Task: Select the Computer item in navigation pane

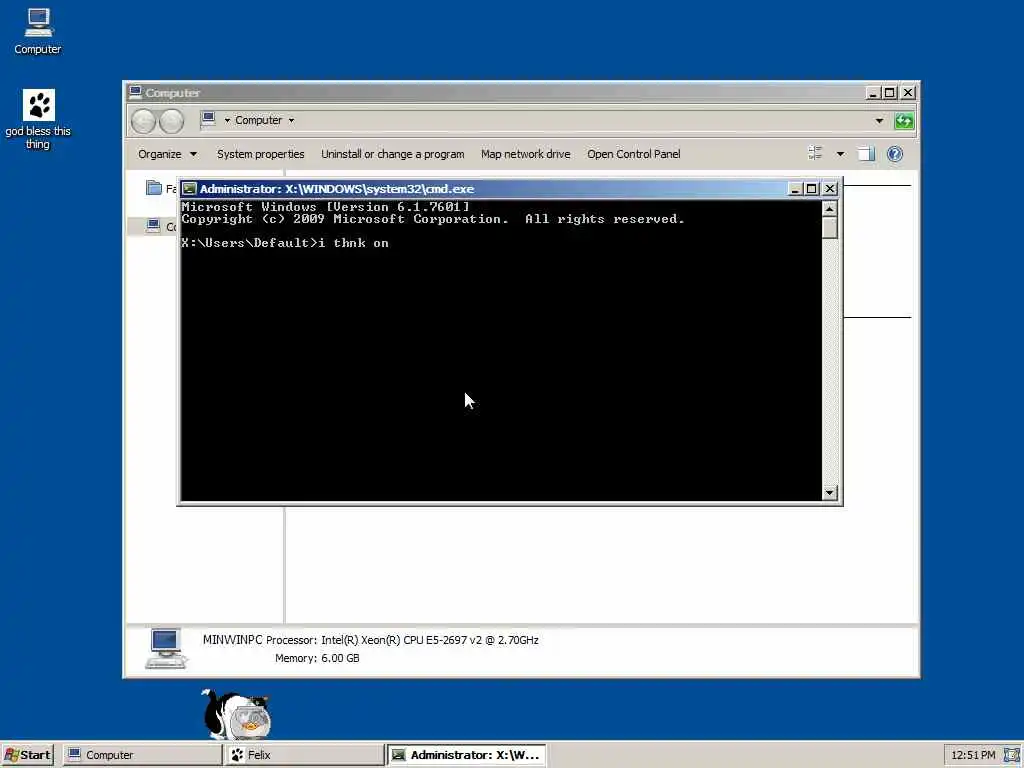Action: coord(161,227)
